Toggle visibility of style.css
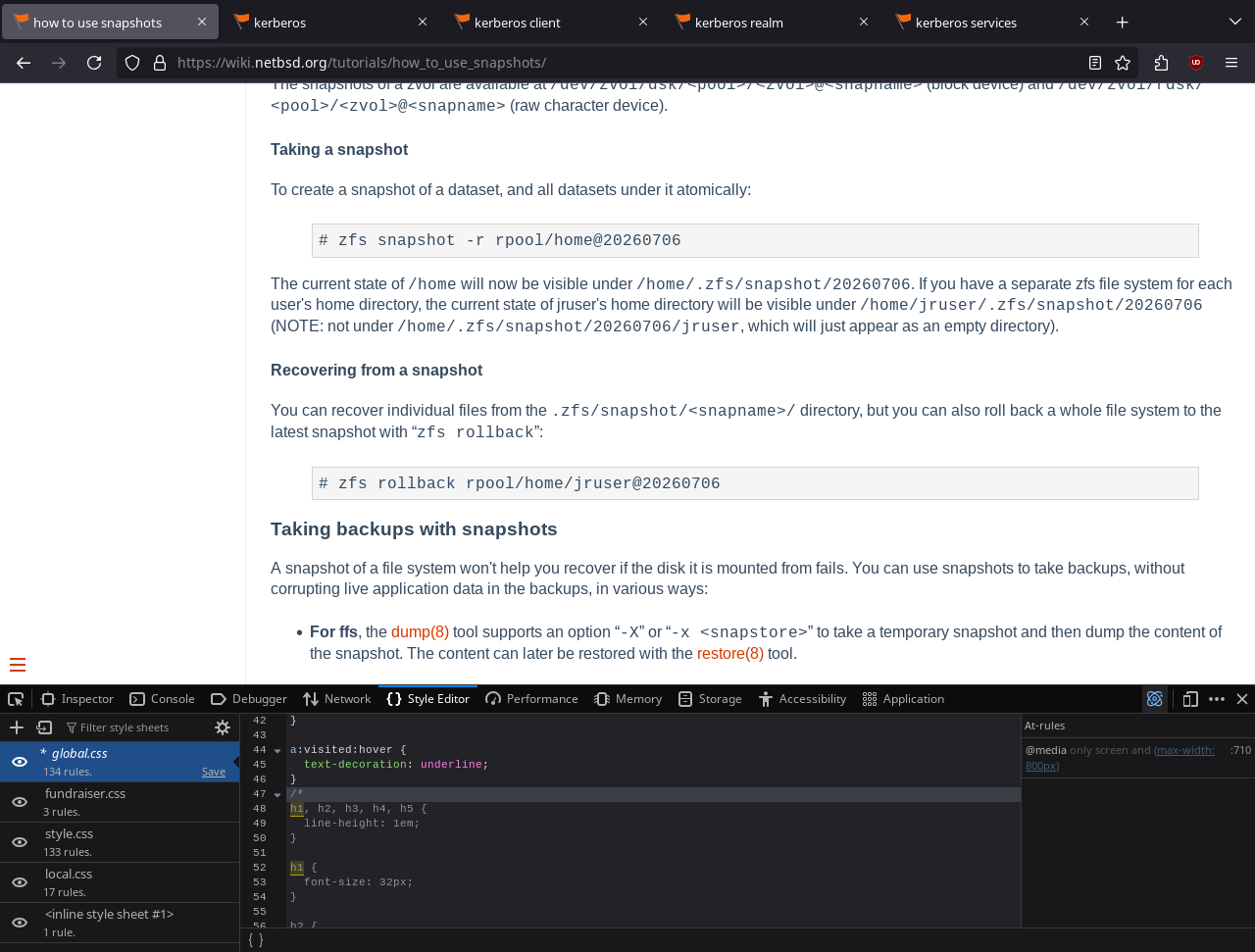1255x952 pixels. pos(20,842)
